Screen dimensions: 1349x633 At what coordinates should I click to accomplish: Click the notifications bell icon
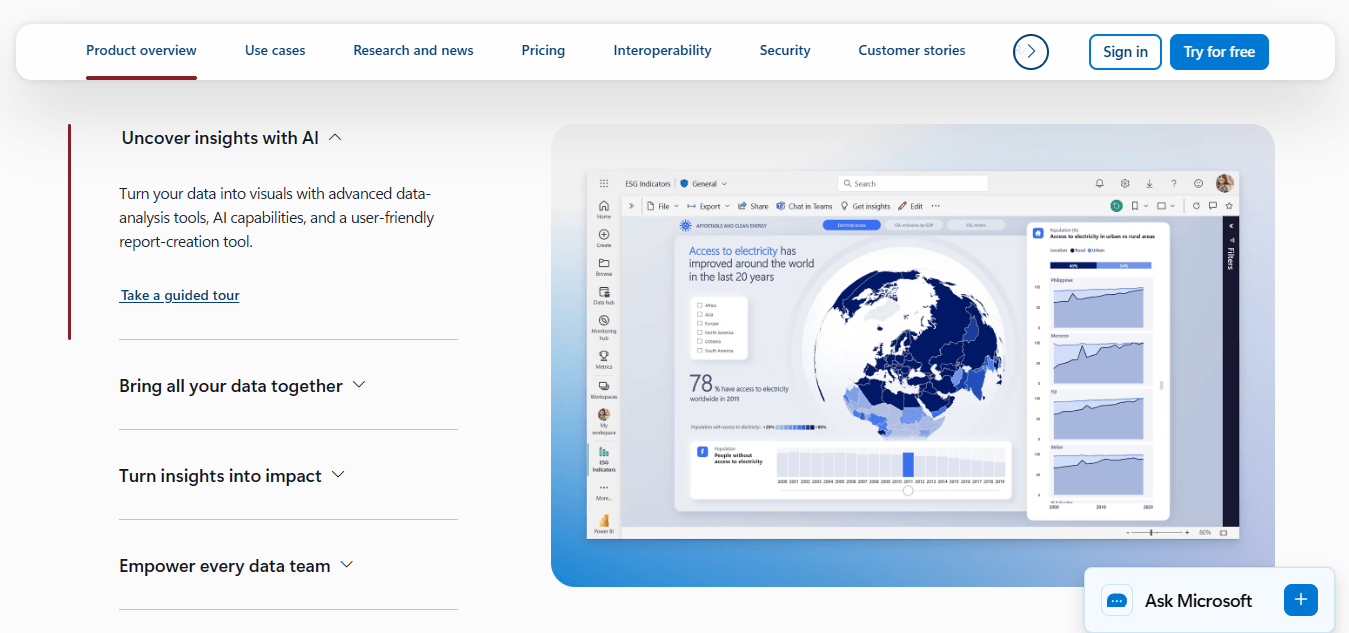1099,183
